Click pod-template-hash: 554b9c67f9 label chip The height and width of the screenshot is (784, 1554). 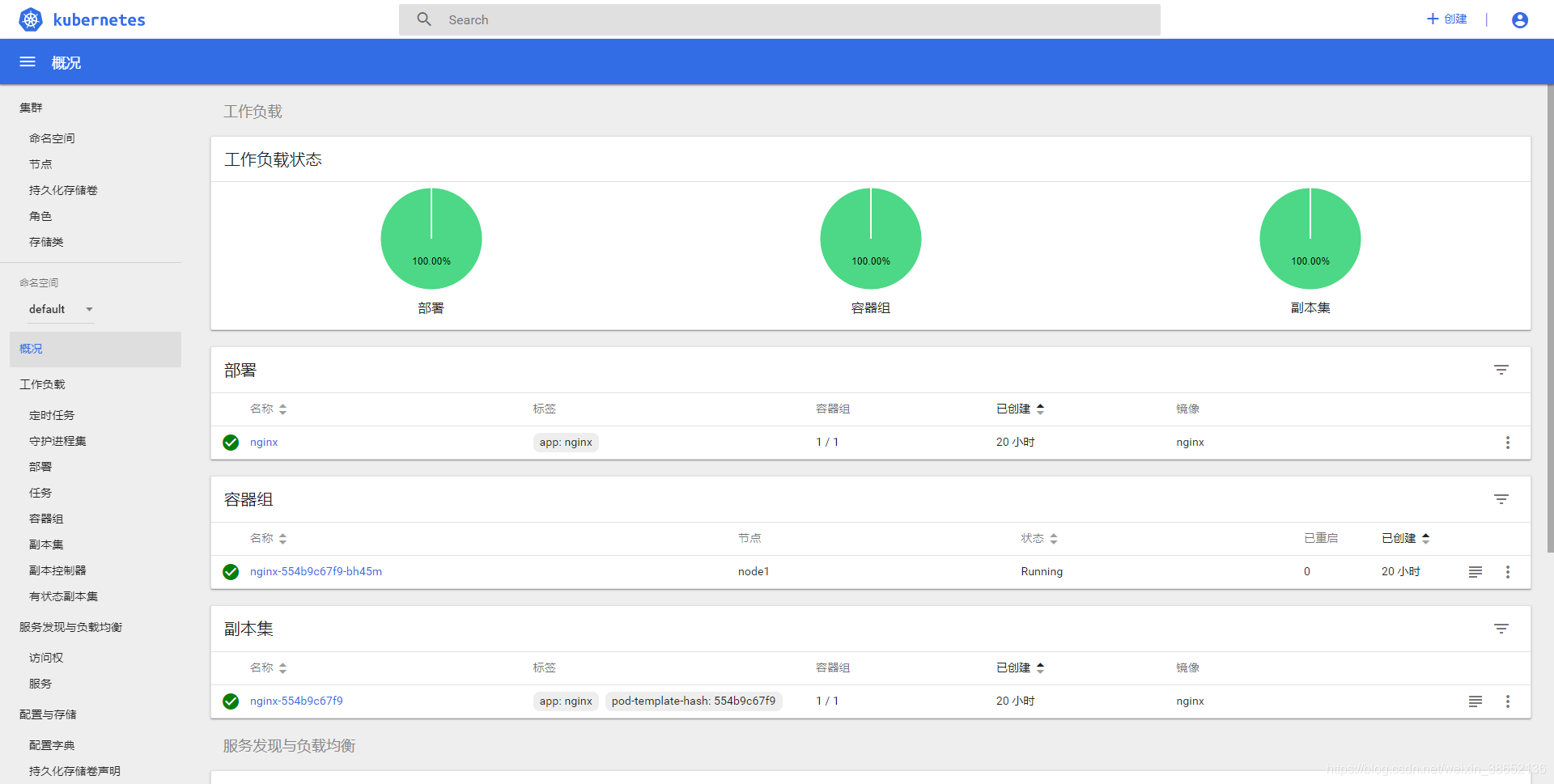pos(694,701)
